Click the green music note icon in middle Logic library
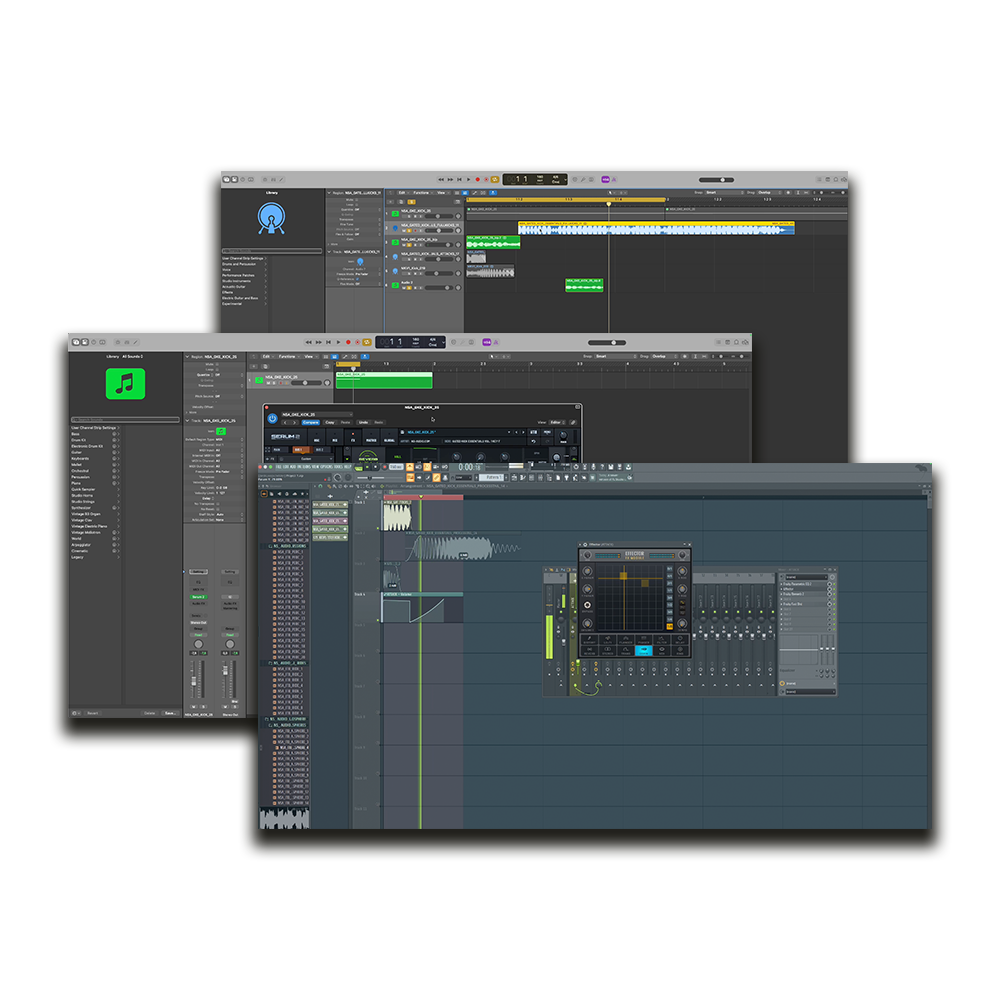 coord(125,383)
